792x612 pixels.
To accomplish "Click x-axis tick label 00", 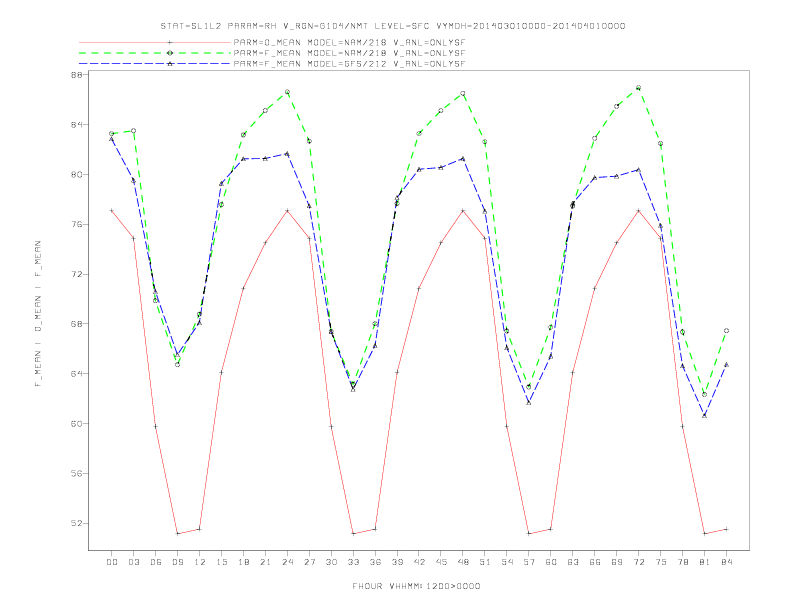I will point(112,562).
